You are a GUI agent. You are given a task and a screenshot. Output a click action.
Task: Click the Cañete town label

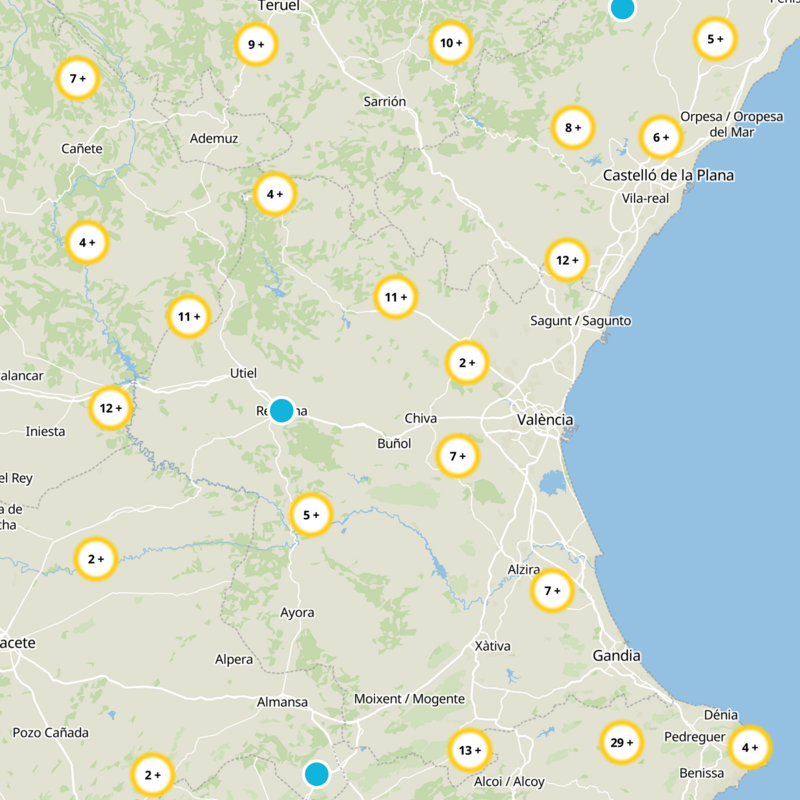pos(82,149)
